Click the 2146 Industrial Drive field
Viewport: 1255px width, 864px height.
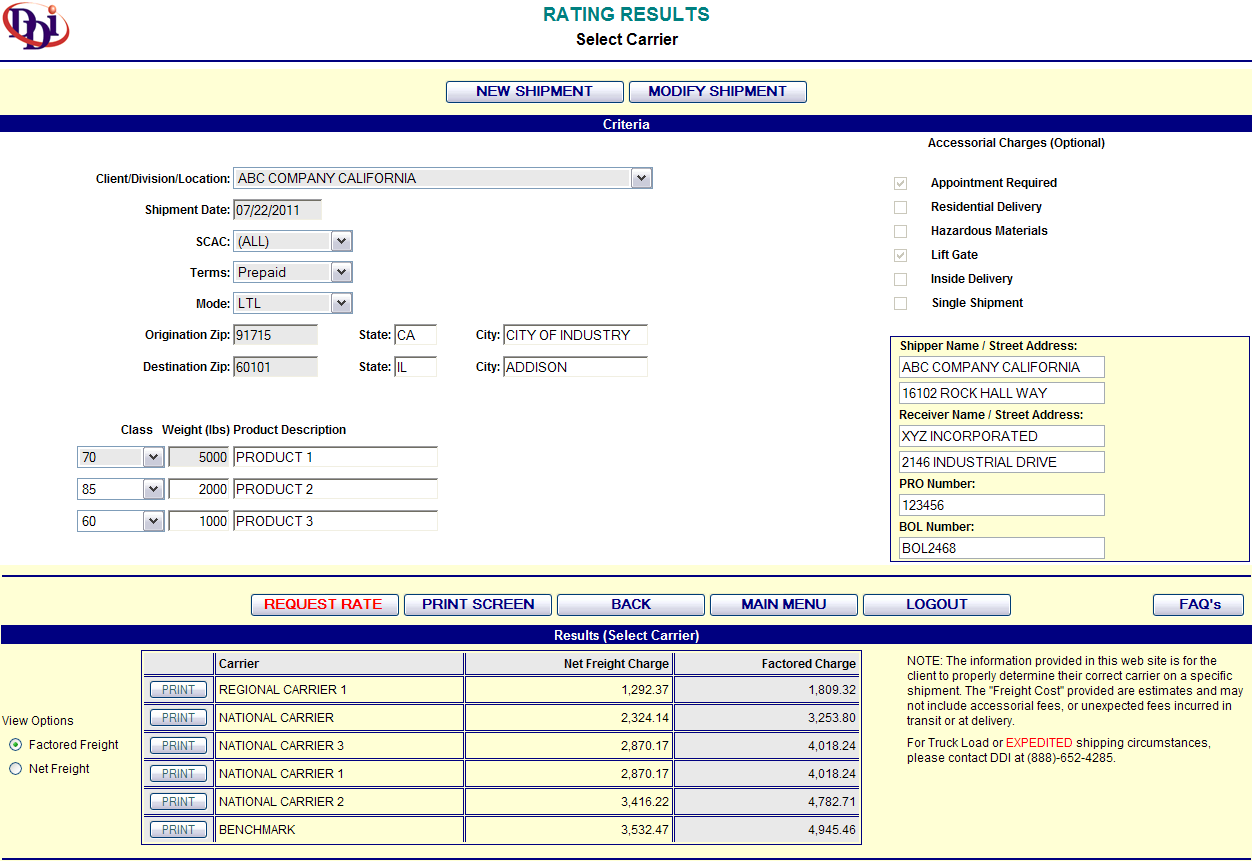[1002, 462]
